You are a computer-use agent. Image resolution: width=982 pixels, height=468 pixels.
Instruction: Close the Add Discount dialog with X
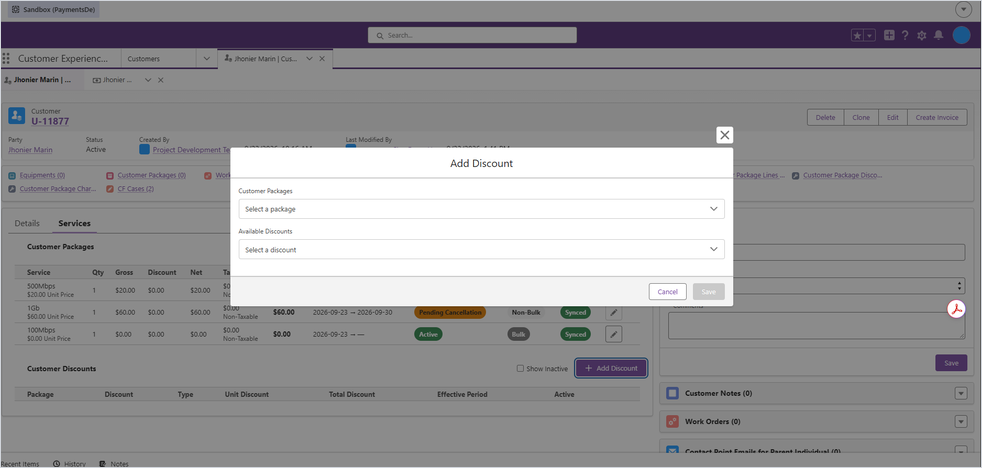(x=725, y=135)
